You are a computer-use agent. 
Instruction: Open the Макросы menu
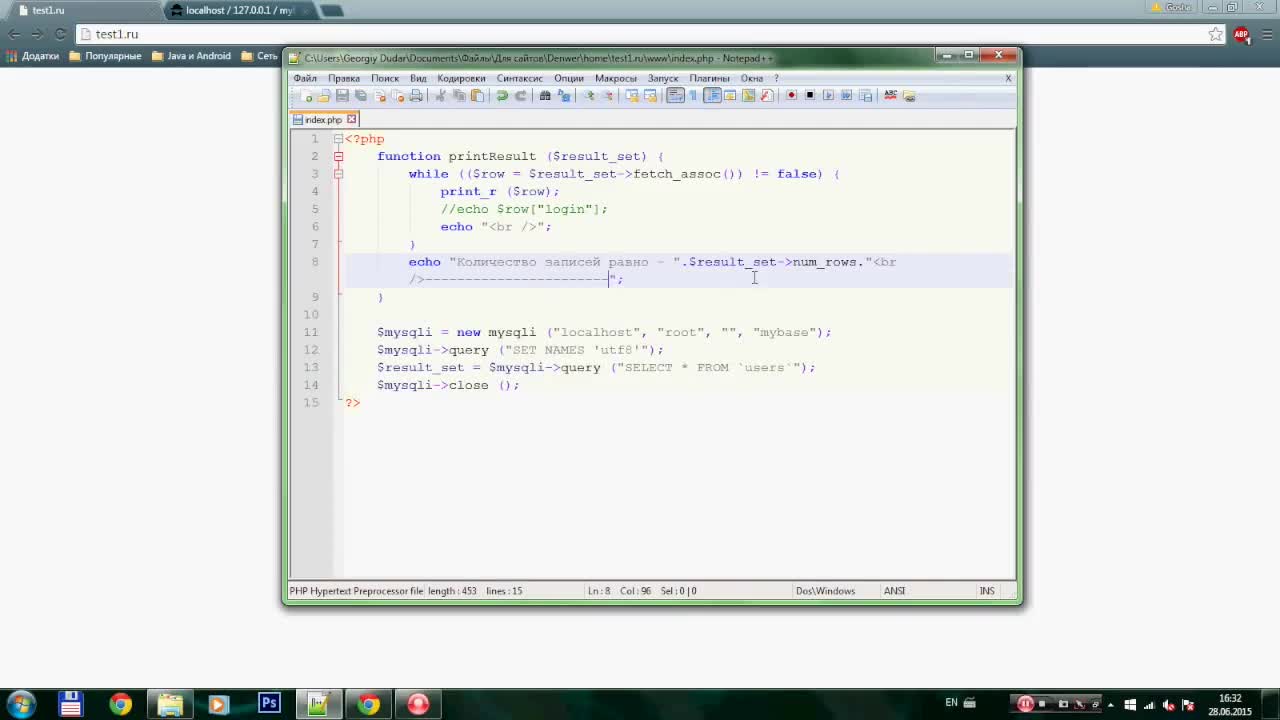point(616,78)
